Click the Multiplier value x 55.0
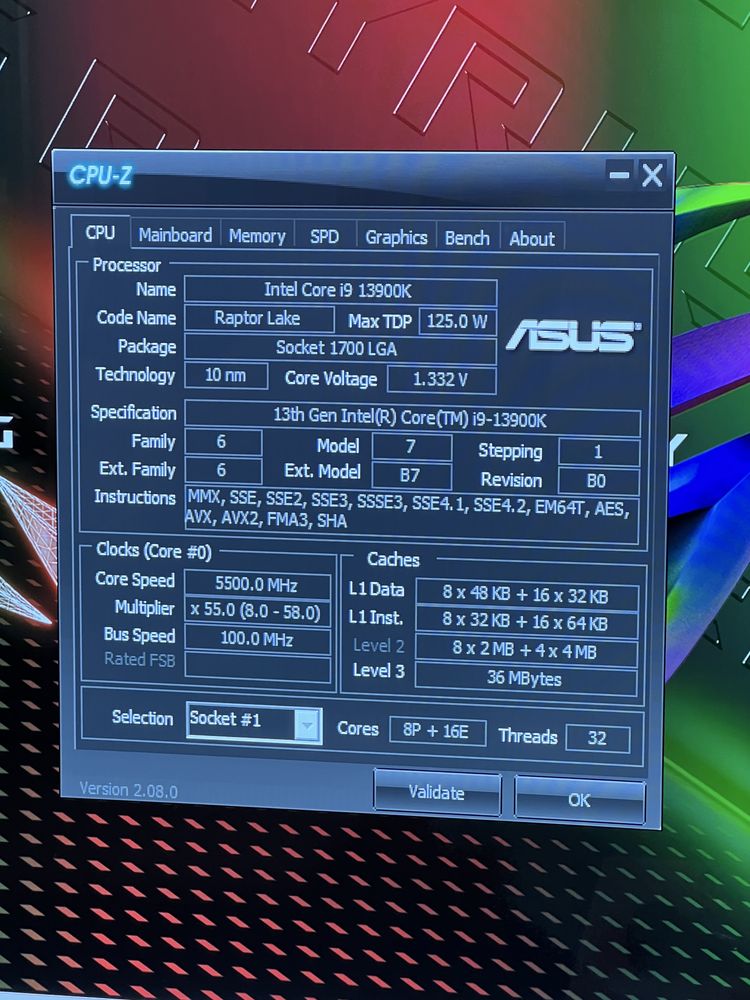 (257, 612)
